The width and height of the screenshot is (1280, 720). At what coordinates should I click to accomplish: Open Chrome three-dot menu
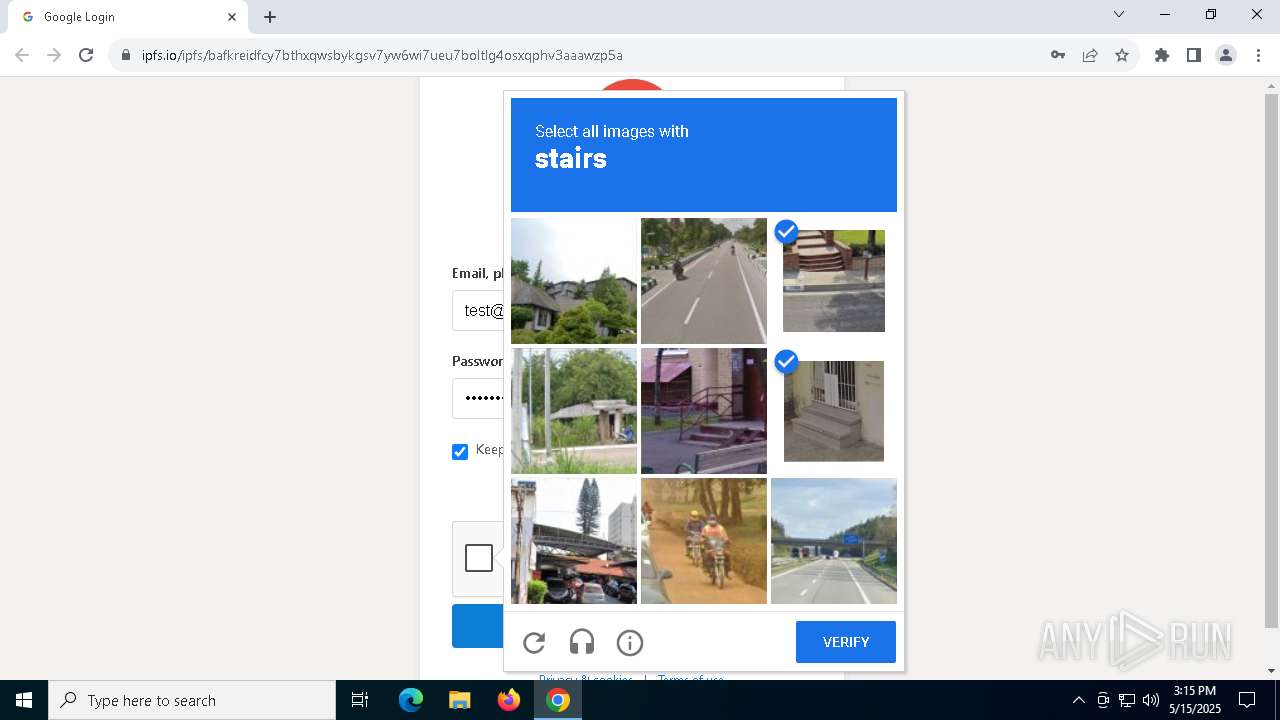1258,55
